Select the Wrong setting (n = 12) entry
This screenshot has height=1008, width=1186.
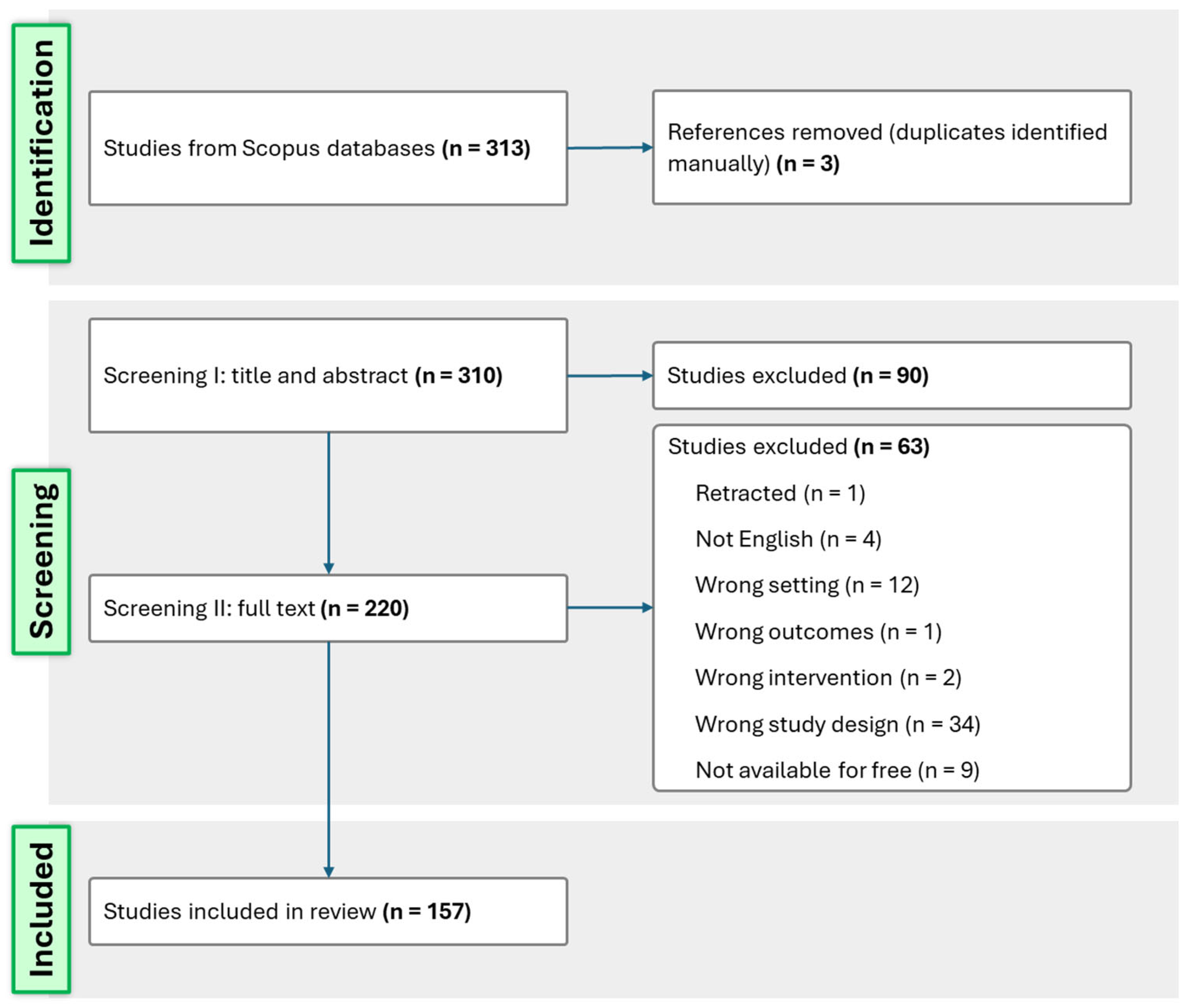click(x=806, y=585)
